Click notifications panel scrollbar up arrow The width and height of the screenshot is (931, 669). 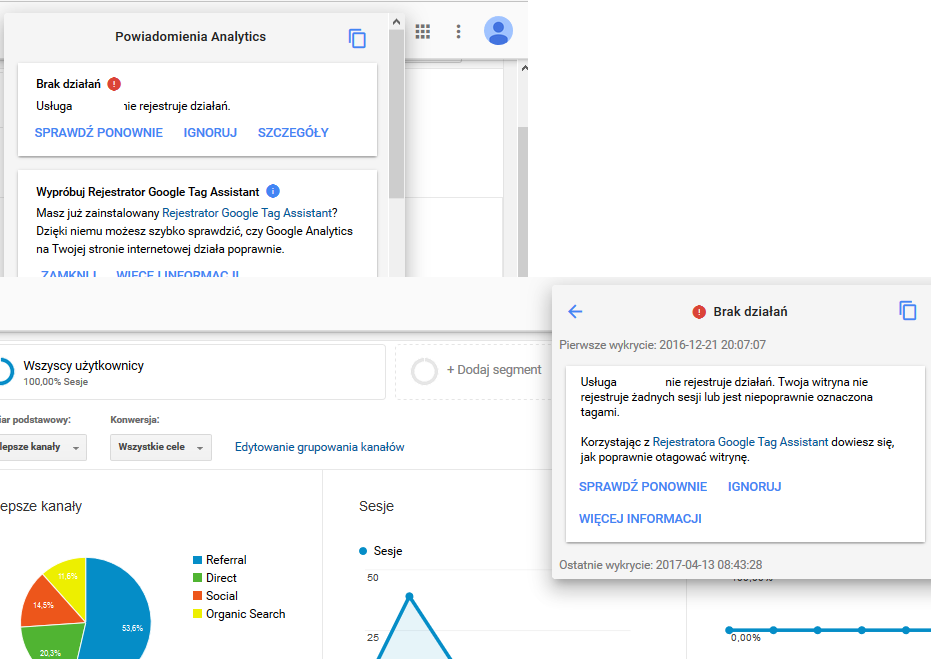click(397, 22)
